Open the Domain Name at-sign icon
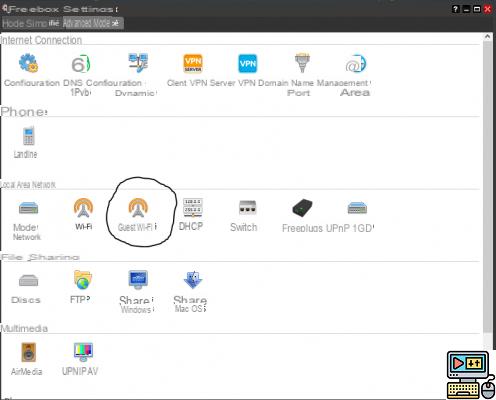The image size is (496, 400). (x=356, y=64)
